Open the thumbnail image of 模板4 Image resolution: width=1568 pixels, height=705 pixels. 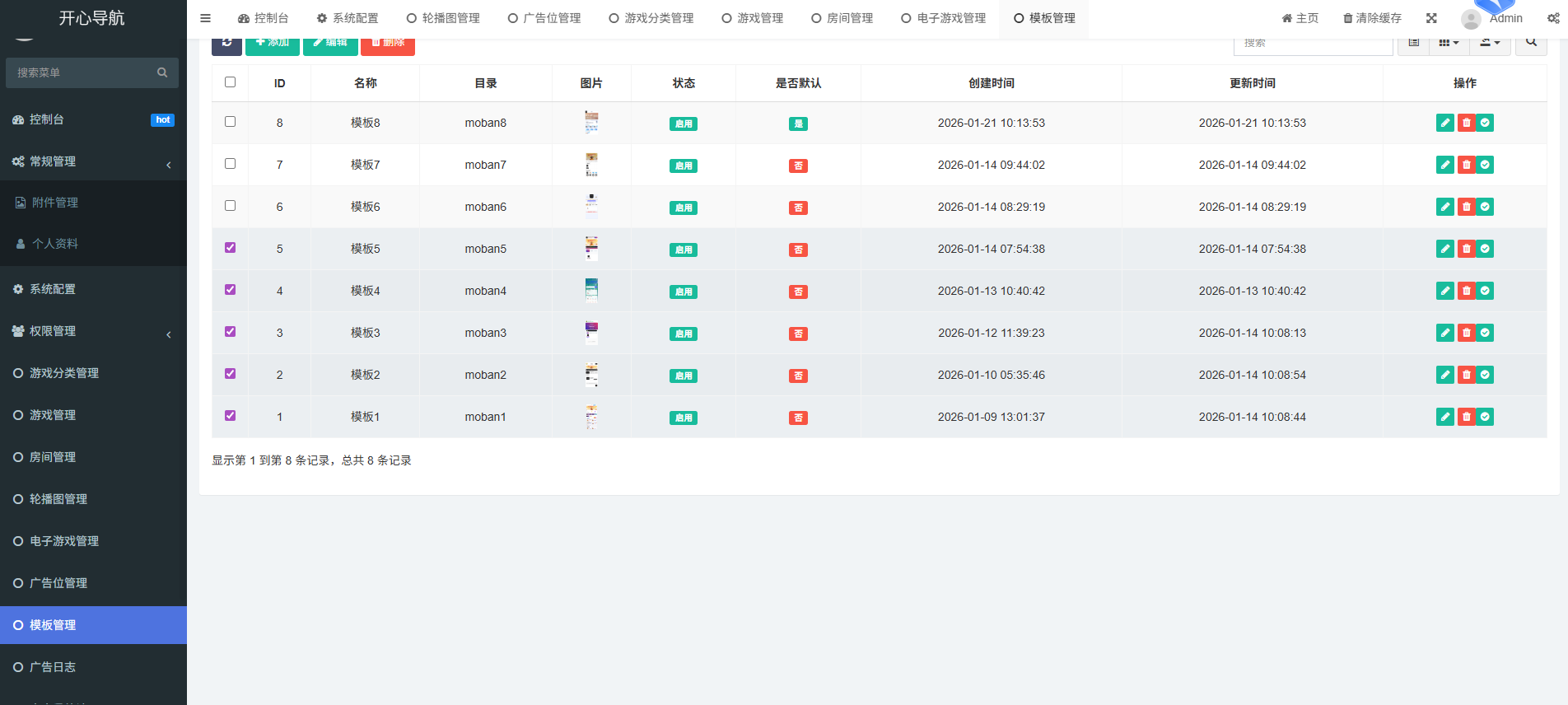coord(591,291)
